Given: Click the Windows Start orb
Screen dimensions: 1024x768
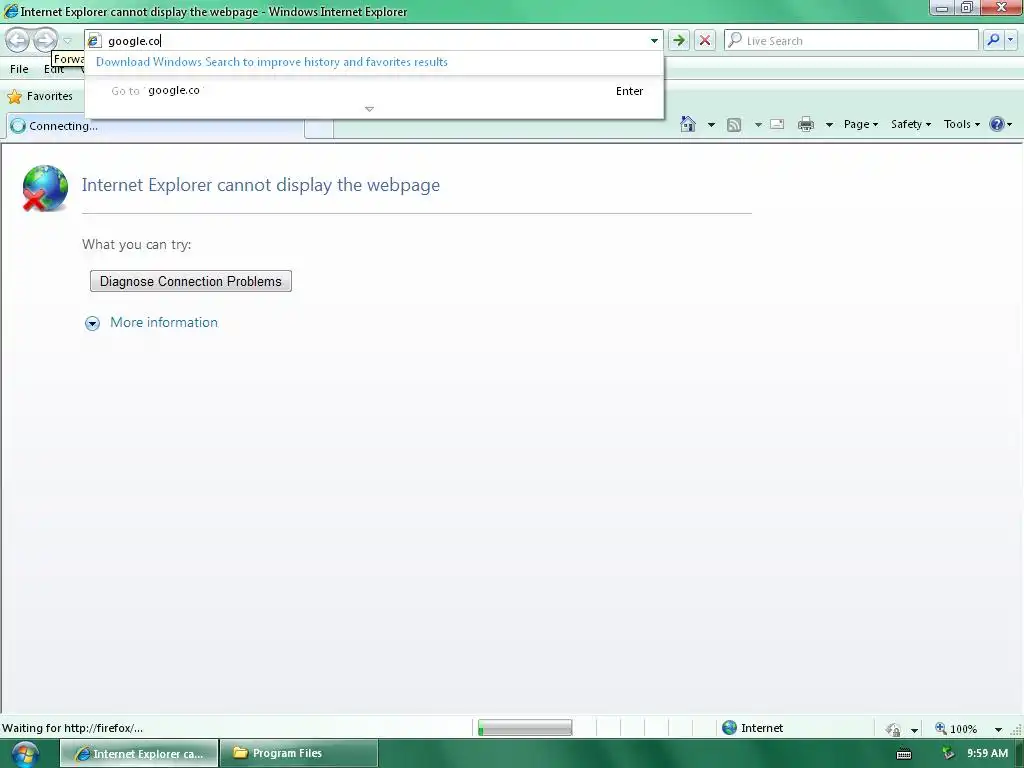Looking at the screenshot, I should (x=25, y=754).
